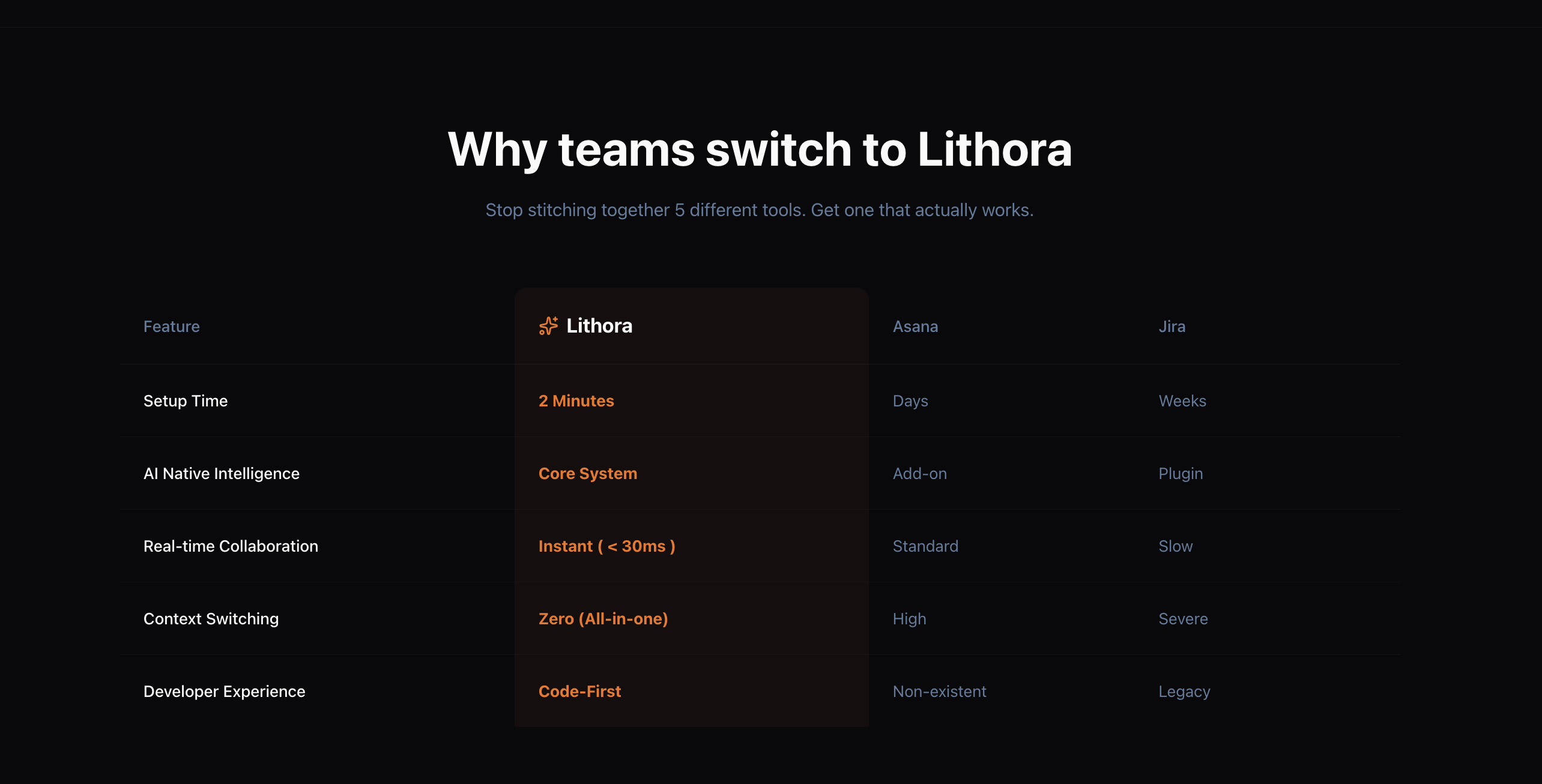The width and height of the screenshot is (1542, 784).
Task: Click the subtitle about stitching together tools
Action: click(x=760, y=210)
